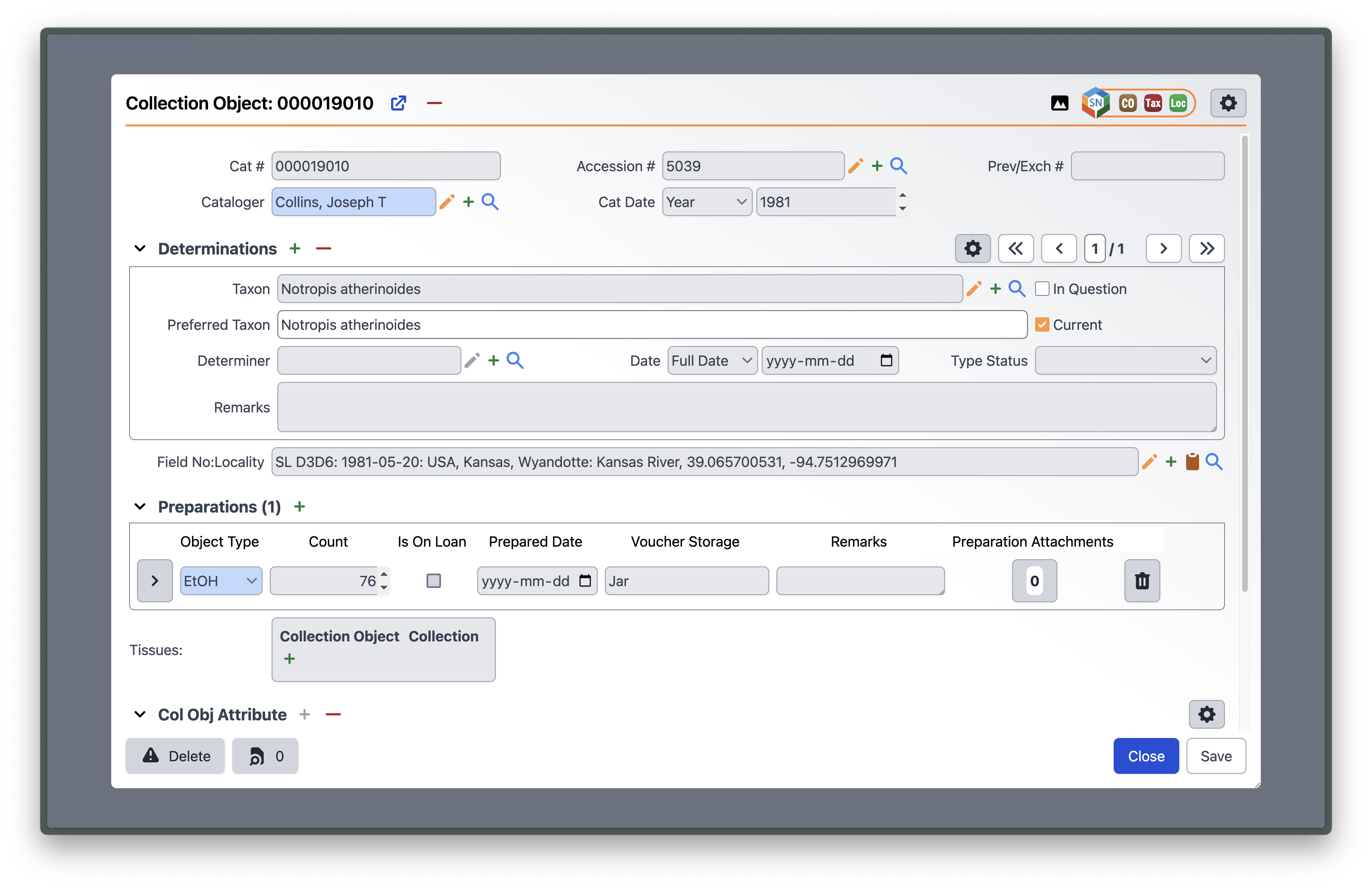Edit Accession with the pencil icon
This screenshot has height=888, width=1372.
(856, 166)
